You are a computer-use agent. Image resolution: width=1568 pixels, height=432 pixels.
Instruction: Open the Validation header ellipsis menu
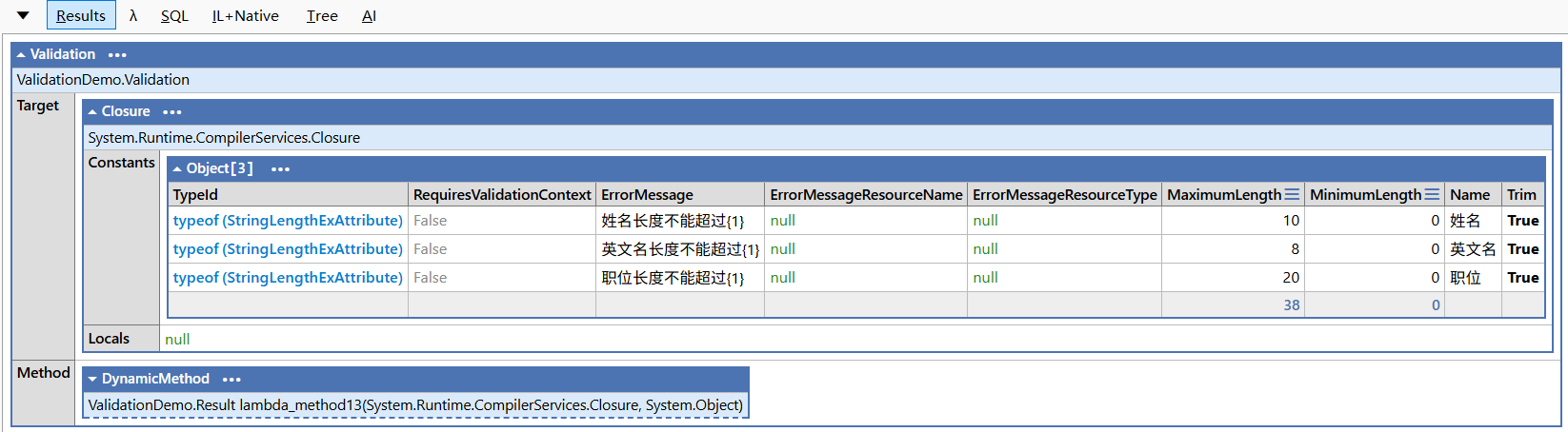point(117,55)
